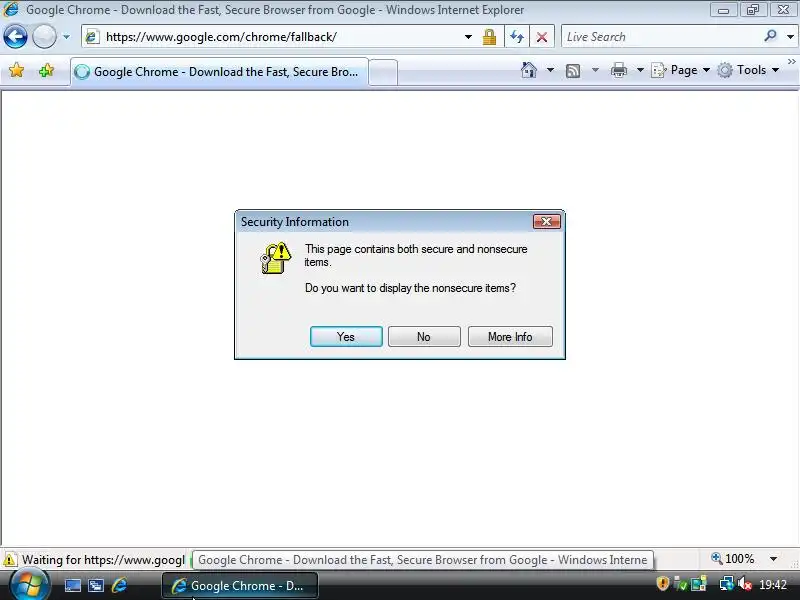Click the security shield tray icon
Screen dimensions: 800x600
click(662, 584)
